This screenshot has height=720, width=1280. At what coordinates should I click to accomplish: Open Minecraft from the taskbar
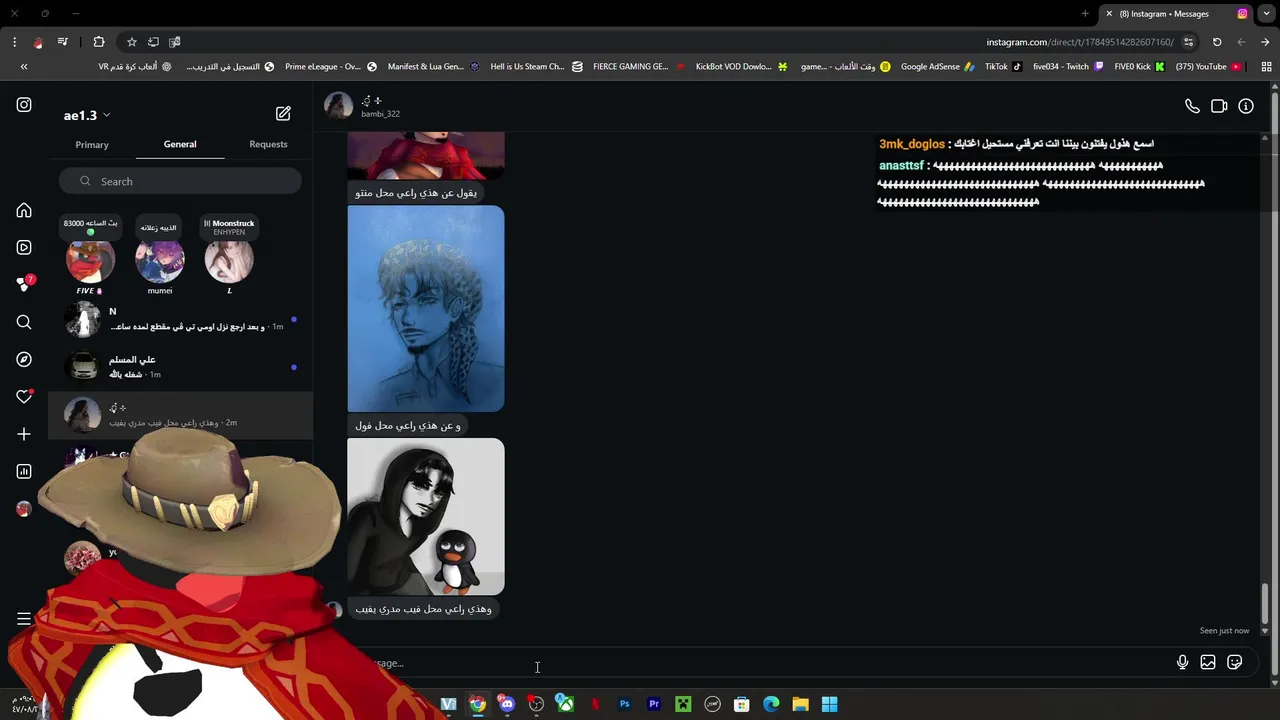coord(683,704)
